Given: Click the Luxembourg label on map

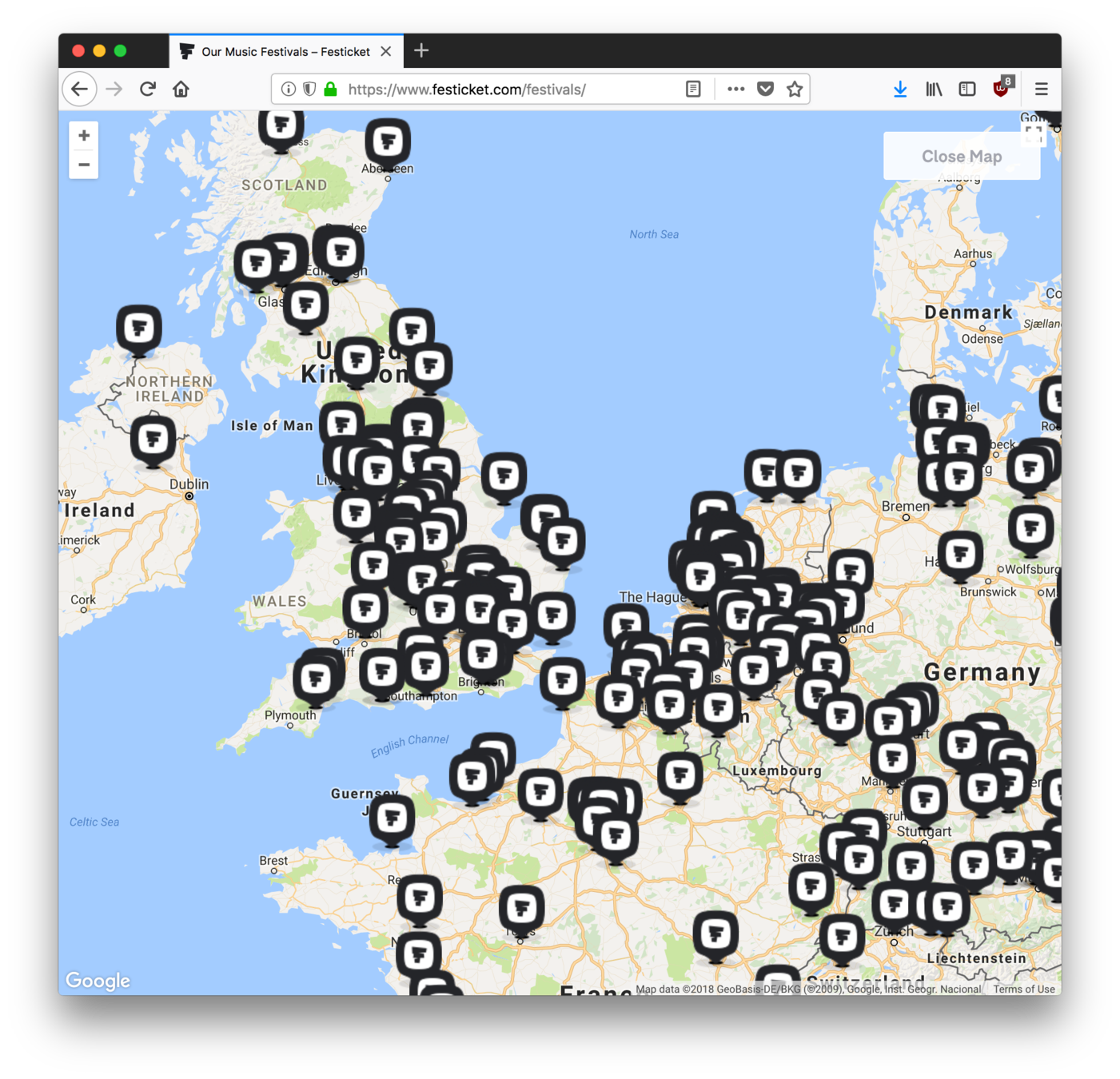Looking at the screenshot, I should (x=777, y=770).
